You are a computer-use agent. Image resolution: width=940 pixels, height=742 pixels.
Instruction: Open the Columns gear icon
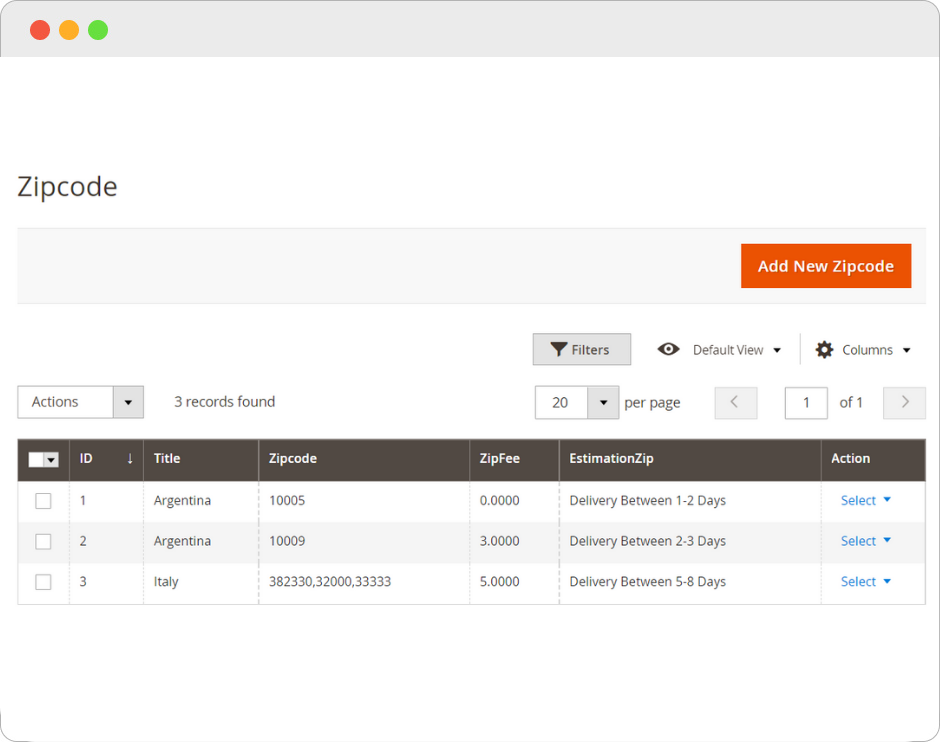[x=823, y=349]
